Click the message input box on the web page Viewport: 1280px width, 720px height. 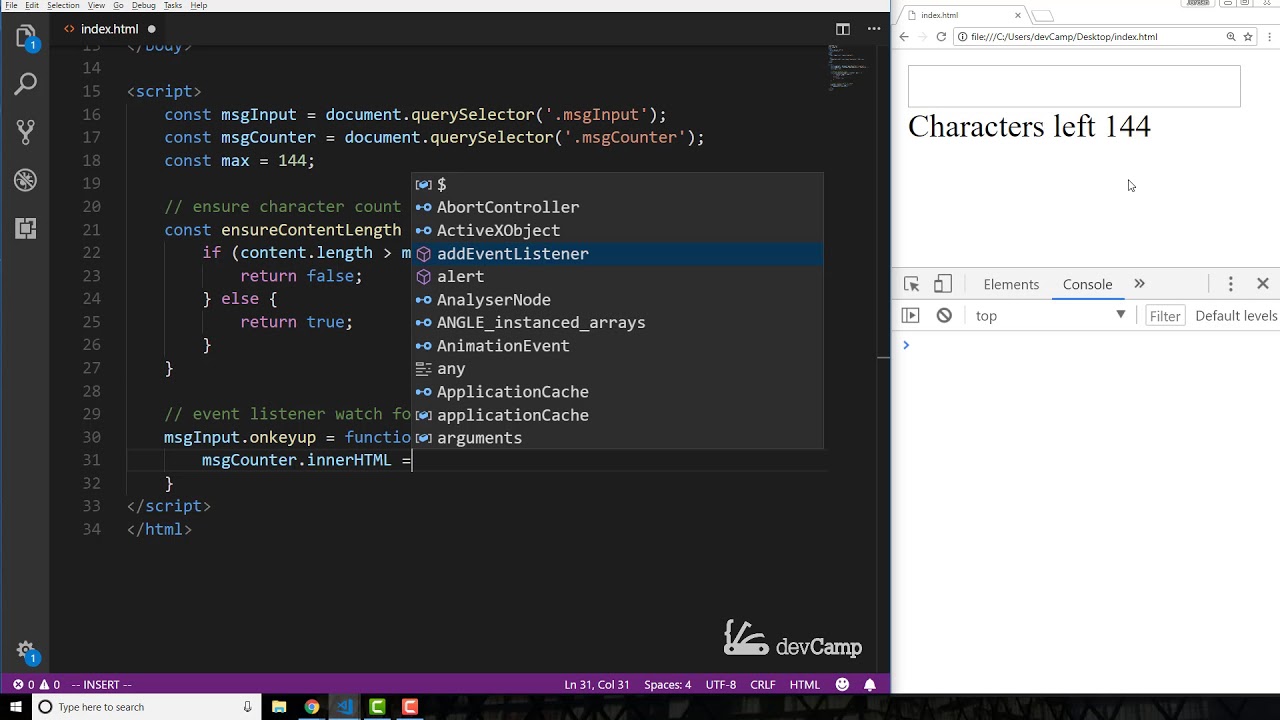pyautogui.click(x=1074, y=86)
